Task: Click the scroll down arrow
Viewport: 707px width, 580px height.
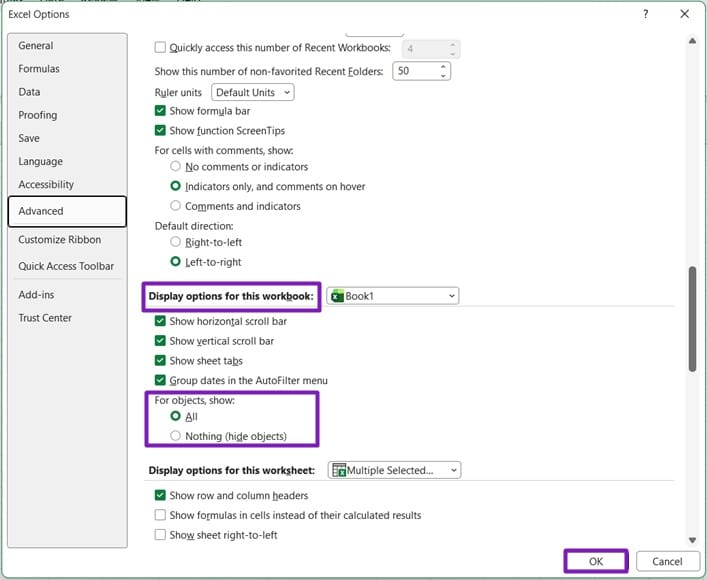Action: click(692, 540)
